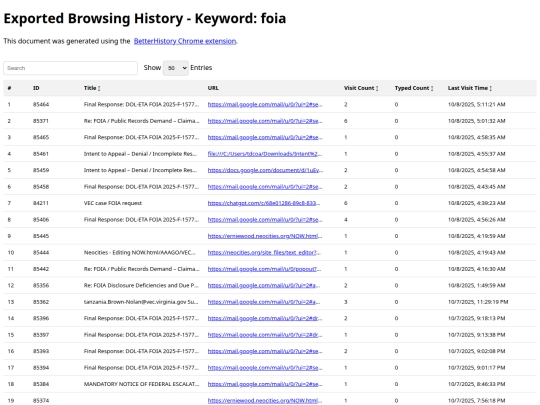Click the timestamp 10/7/2025, 8:46:33 PM
Viewport: 540px width, 405px height.
(x=477, y=384)
